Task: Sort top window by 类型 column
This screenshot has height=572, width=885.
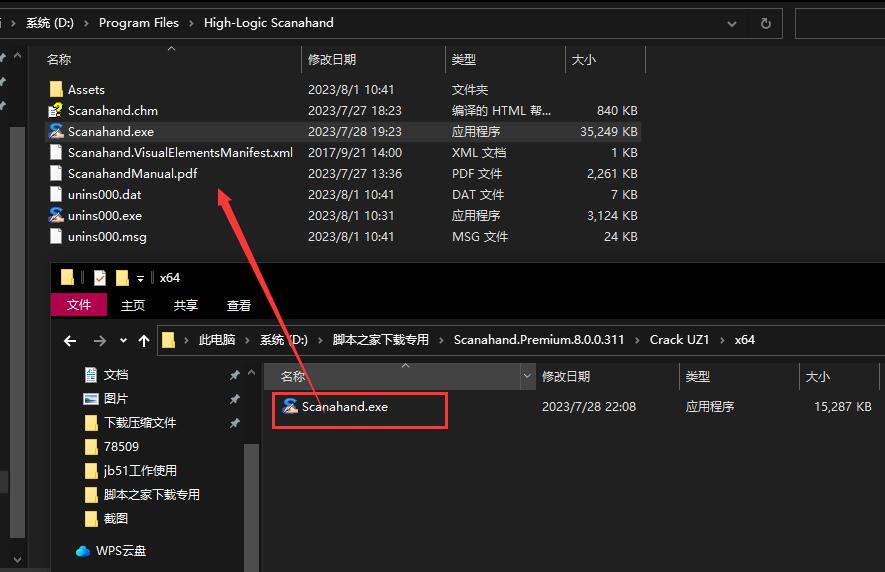Action: tap(506, 59)
